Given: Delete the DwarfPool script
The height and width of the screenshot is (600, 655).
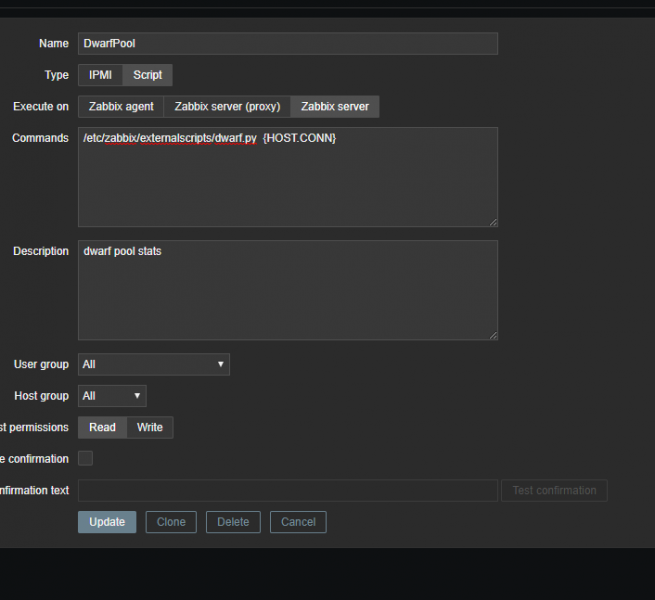Looking at the screenshot, I should 233,522.
